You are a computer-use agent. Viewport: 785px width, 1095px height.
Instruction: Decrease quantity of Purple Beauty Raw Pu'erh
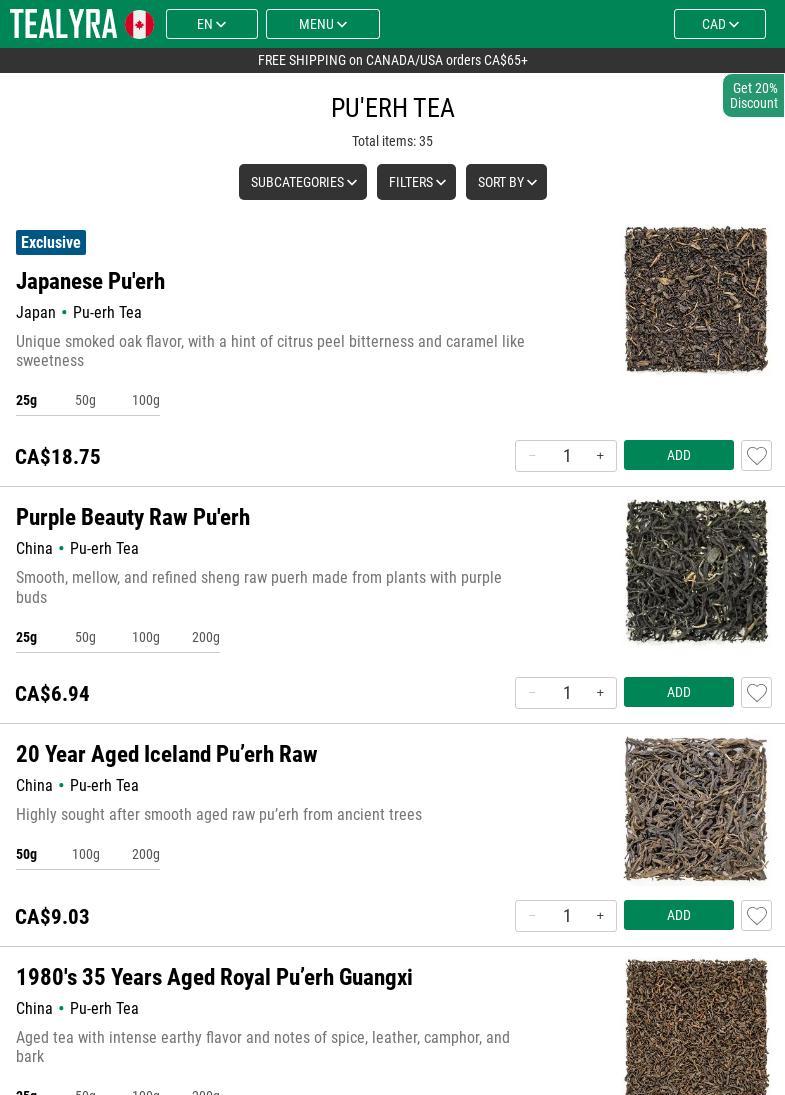(x=532, y=693)
